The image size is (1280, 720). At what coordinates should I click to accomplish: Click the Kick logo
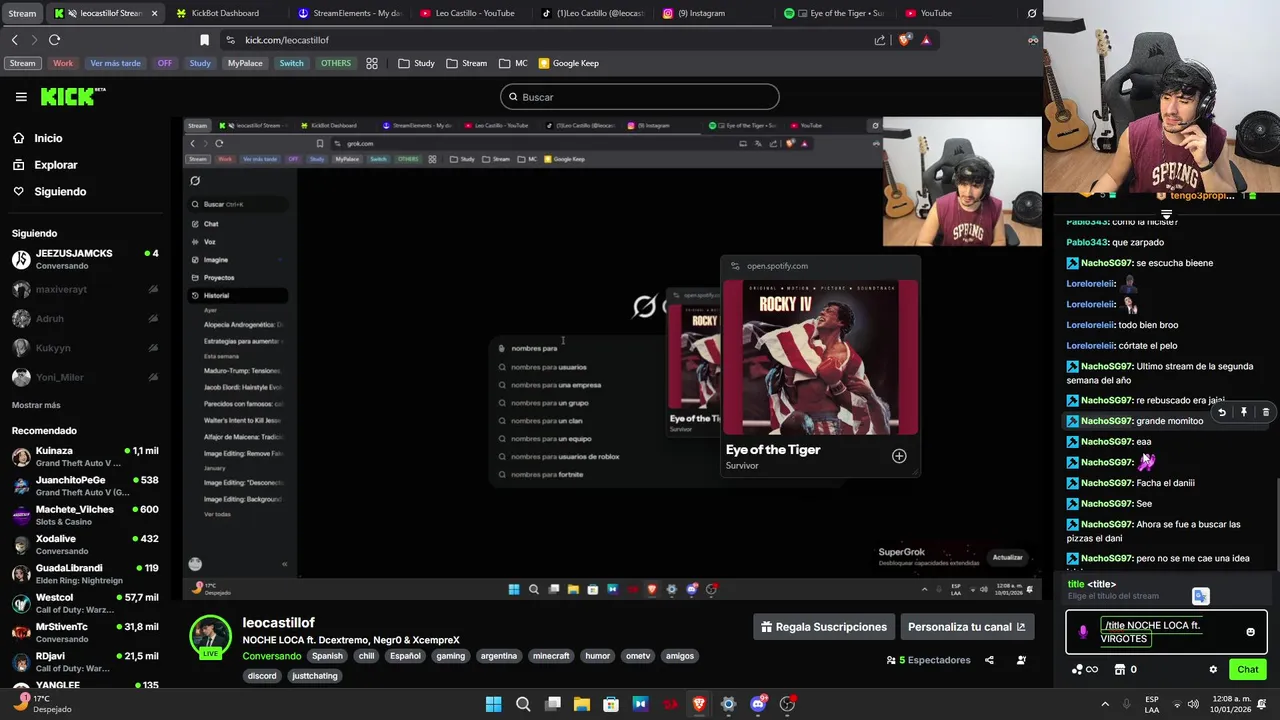pyautogui.click(x=73, y=96)
